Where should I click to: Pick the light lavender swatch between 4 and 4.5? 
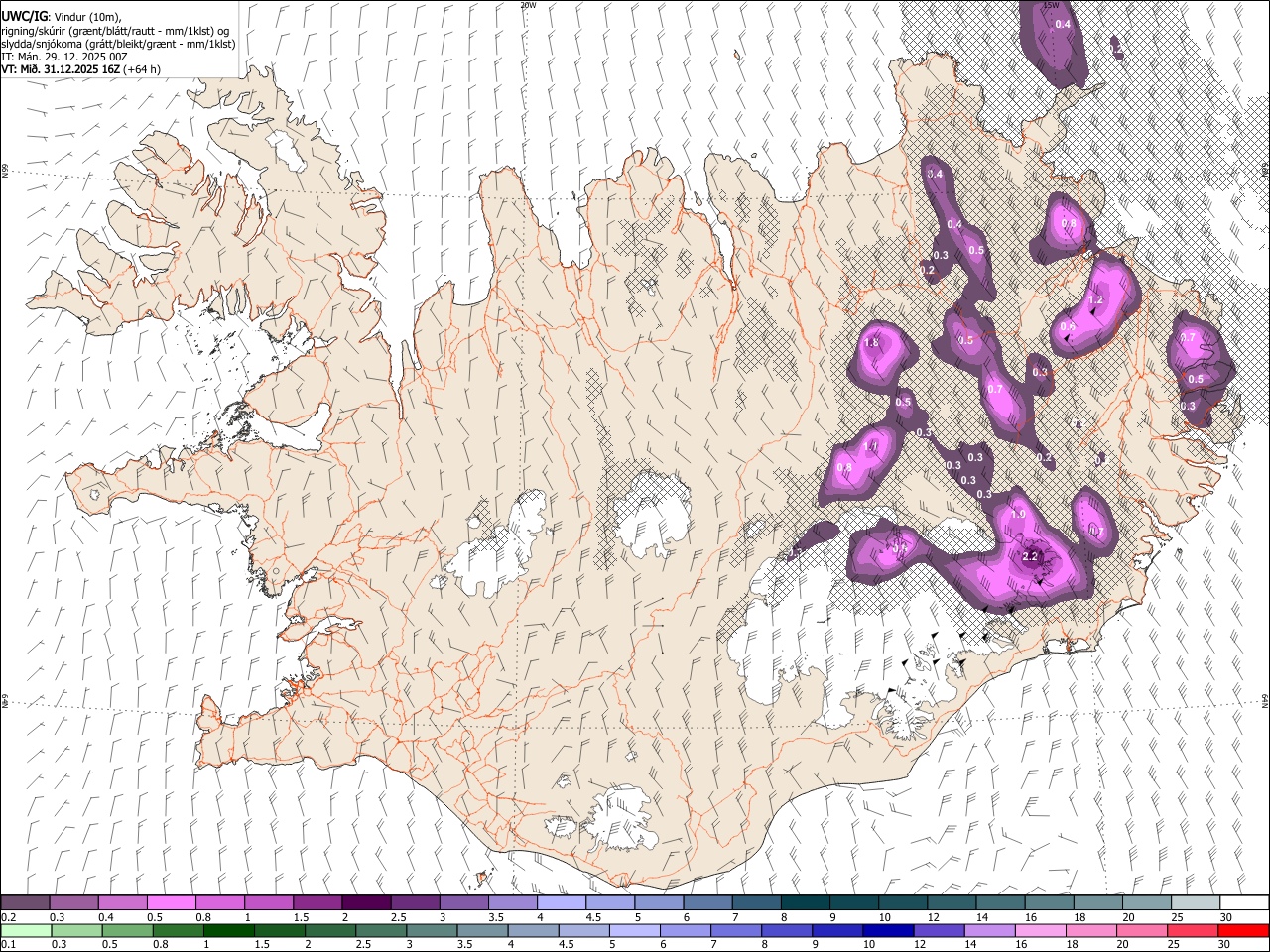[562, 902]
